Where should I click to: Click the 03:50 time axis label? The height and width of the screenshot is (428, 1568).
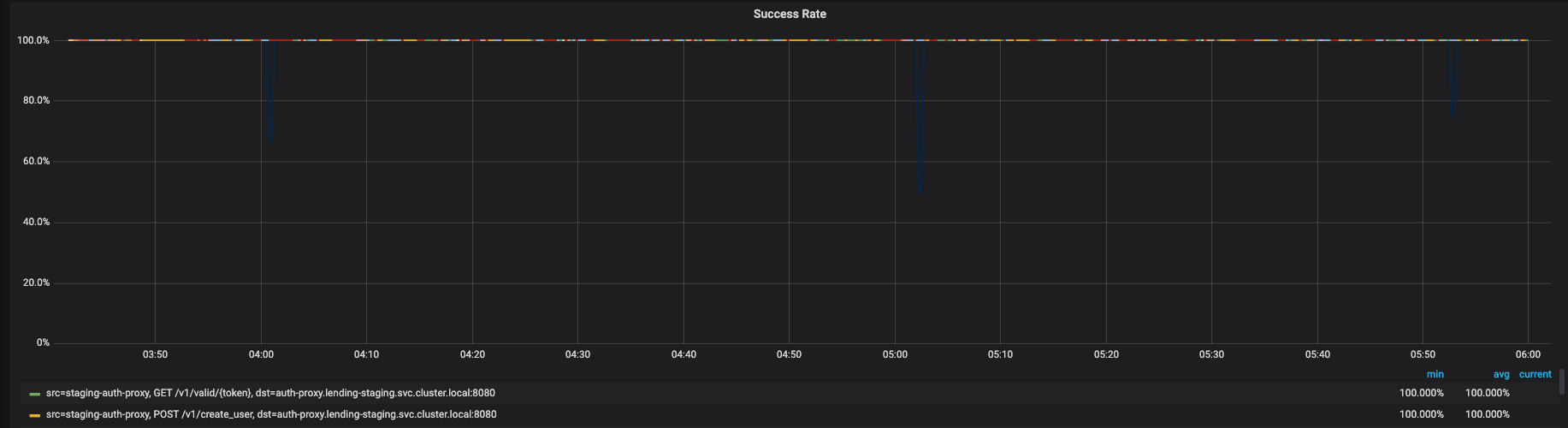[155, 354]
